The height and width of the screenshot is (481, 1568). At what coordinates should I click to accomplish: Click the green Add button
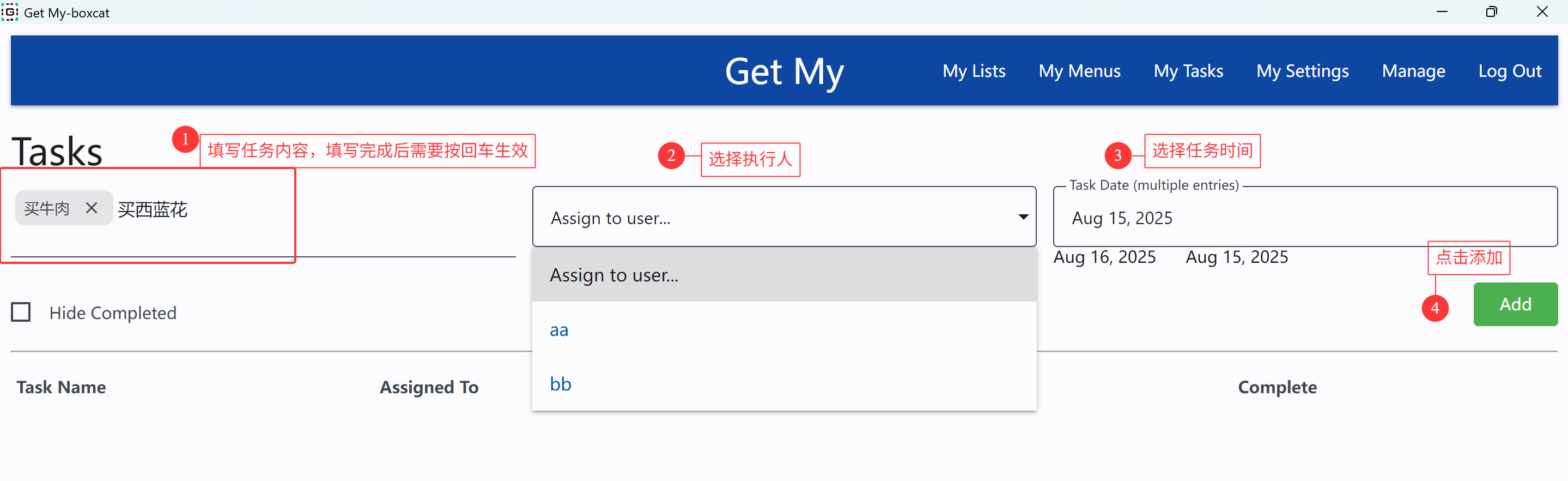coord(1515,304)
